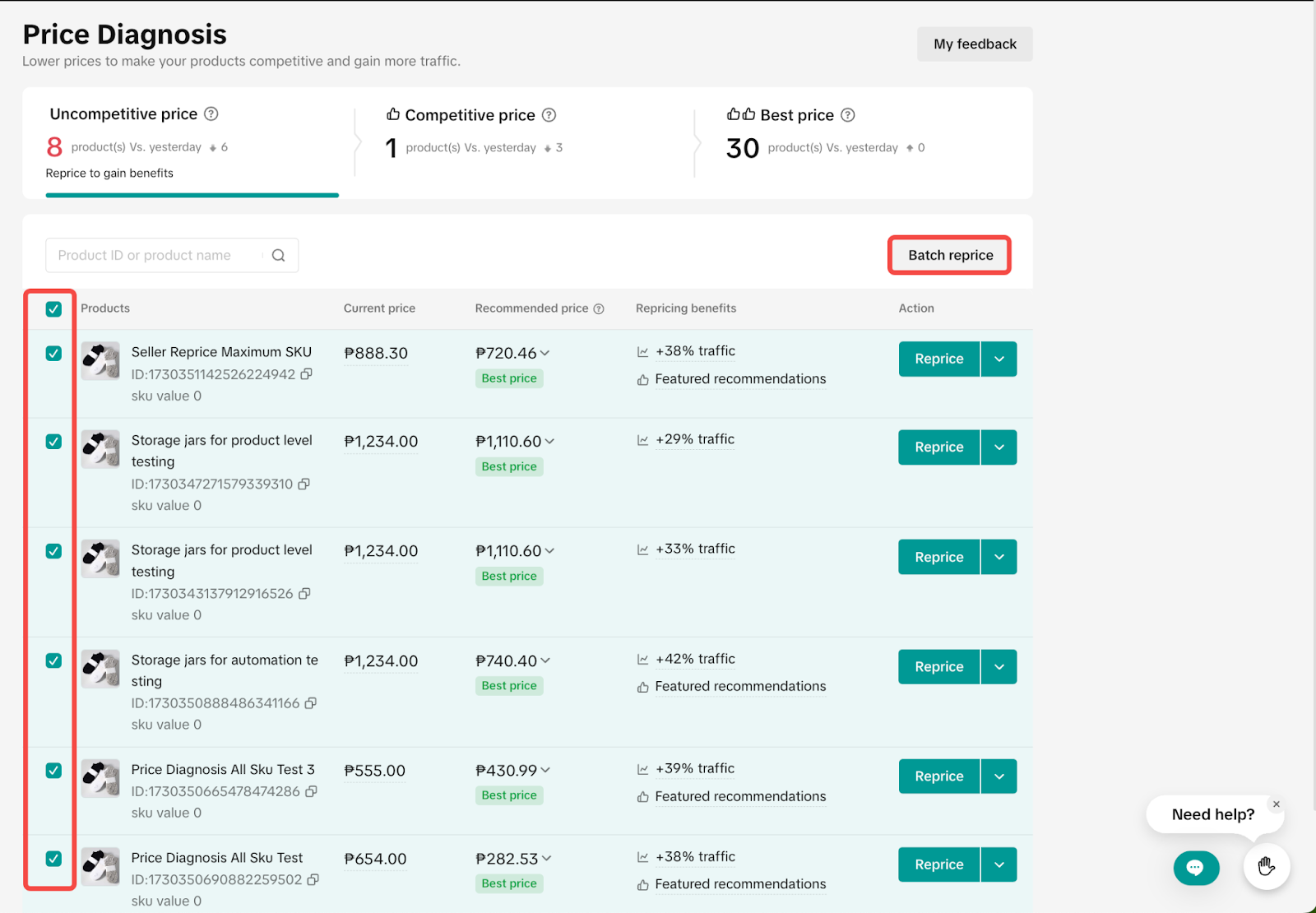
Task: Click the search magnifier icon
Action: coord(279,255)
